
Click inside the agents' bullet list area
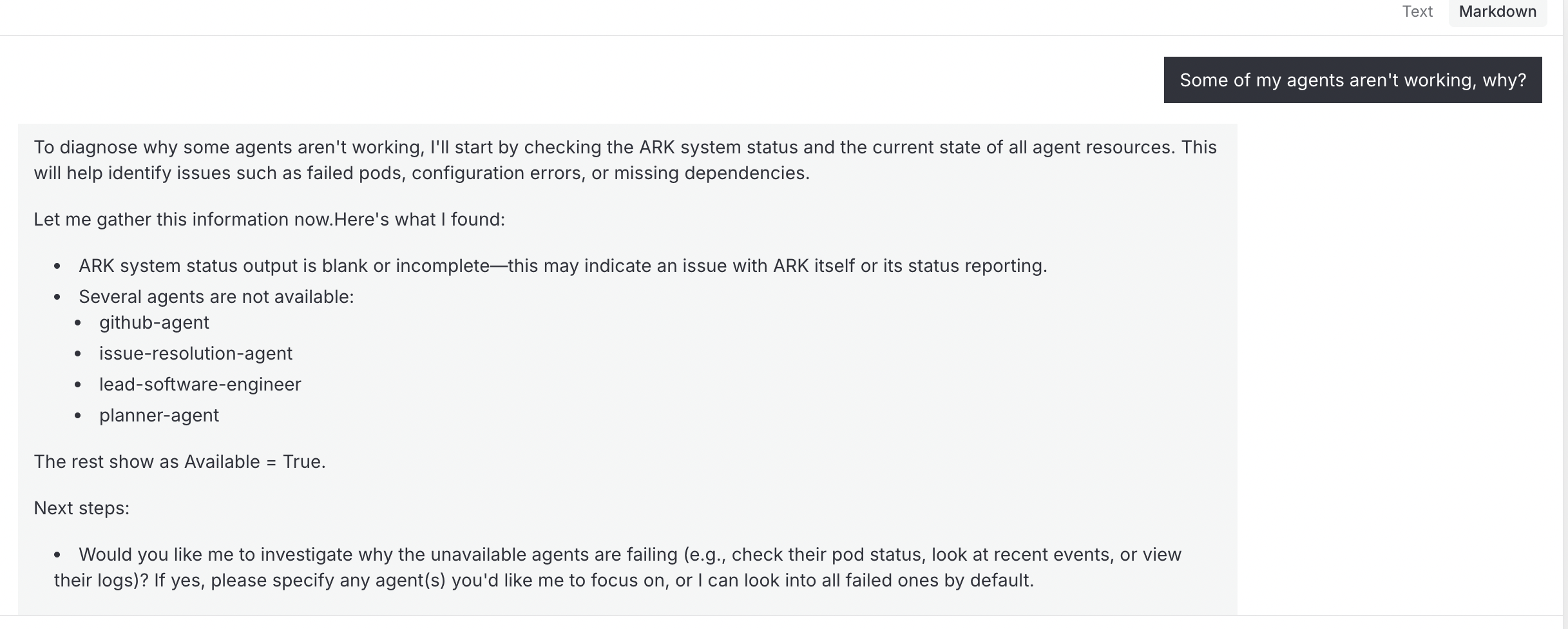click(193, 369)
